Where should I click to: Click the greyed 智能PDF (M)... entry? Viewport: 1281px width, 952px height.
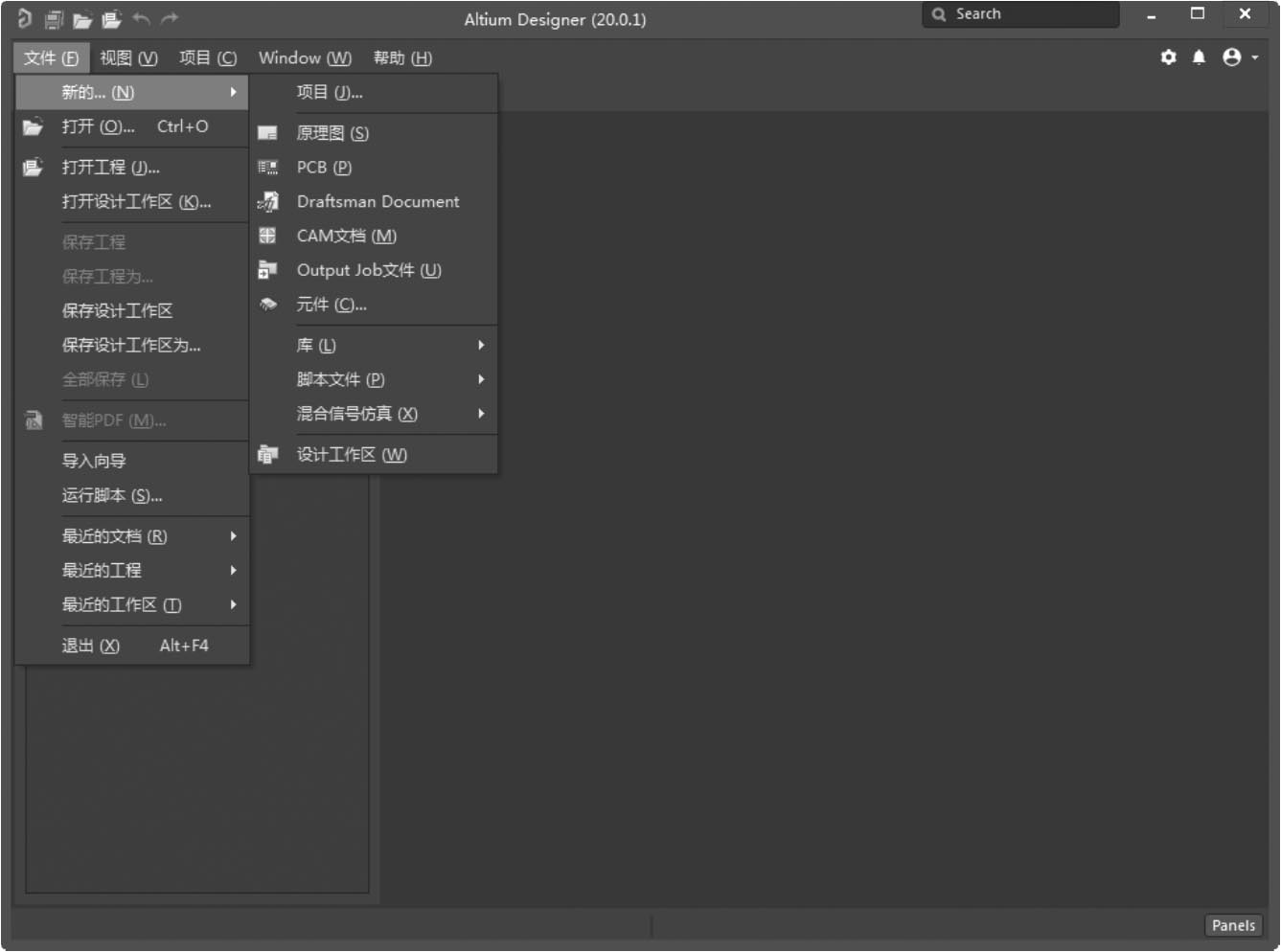[132, 420]
